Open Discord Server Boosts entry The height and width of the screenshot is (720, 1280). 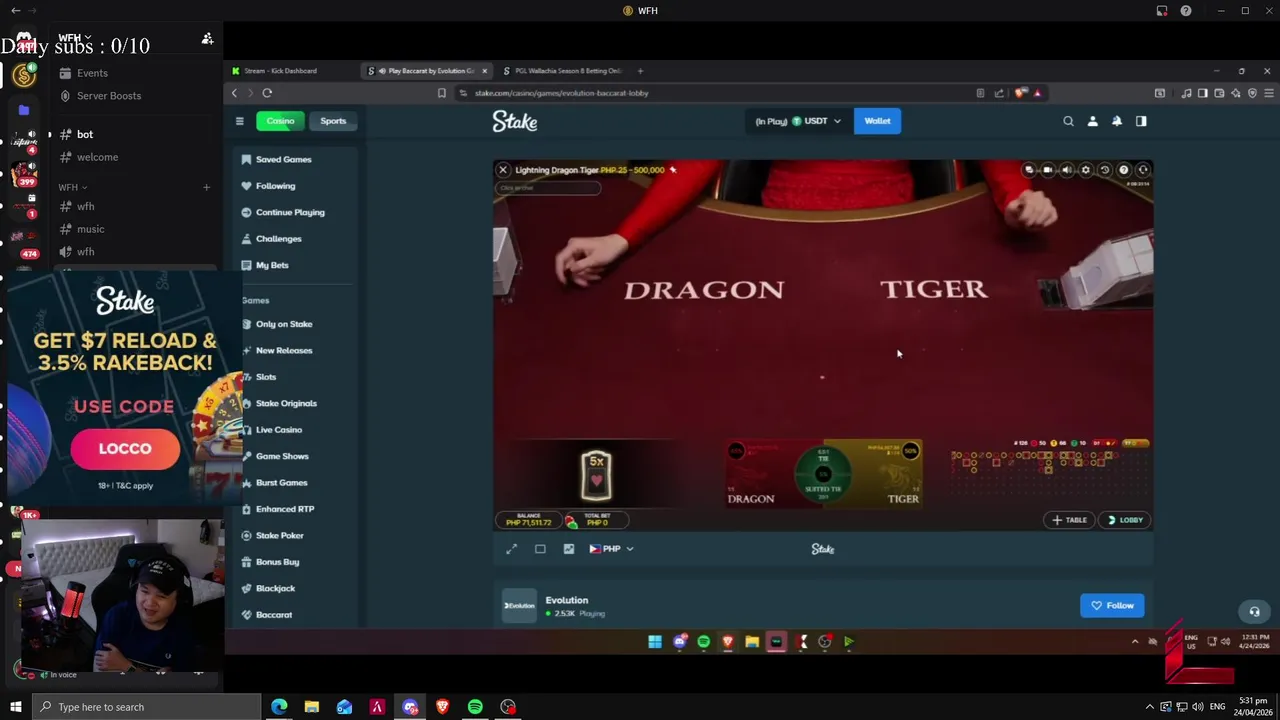pos(109,96)
